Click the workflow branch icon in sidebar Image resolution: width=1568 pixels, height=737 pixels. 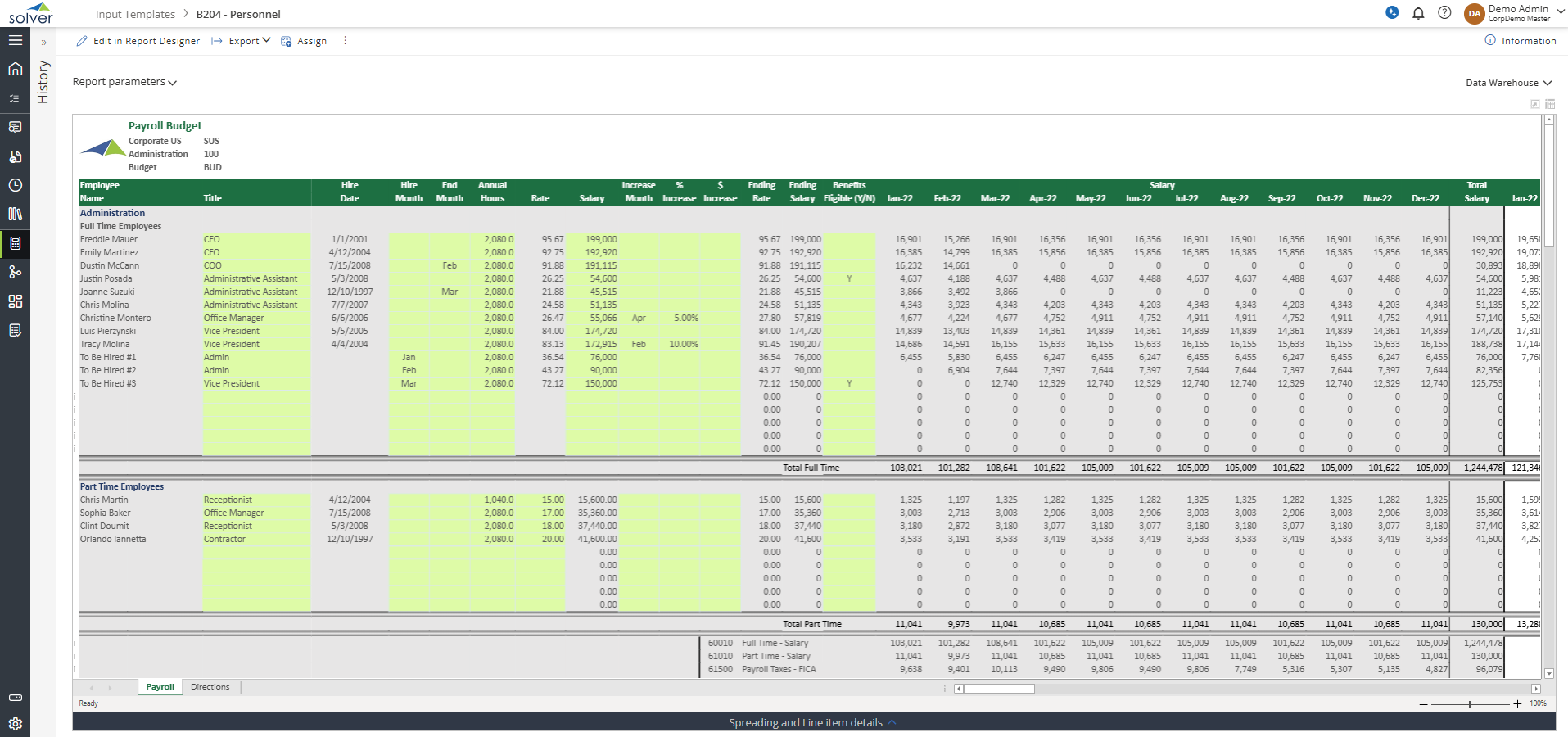click(x=15, y=272)
